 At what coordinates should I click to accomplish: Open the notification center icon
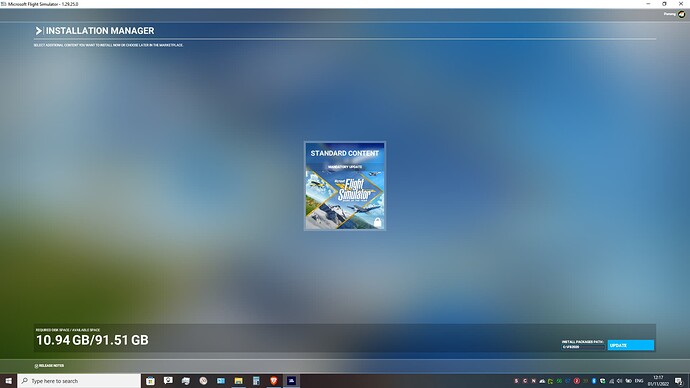pos(679,381)
